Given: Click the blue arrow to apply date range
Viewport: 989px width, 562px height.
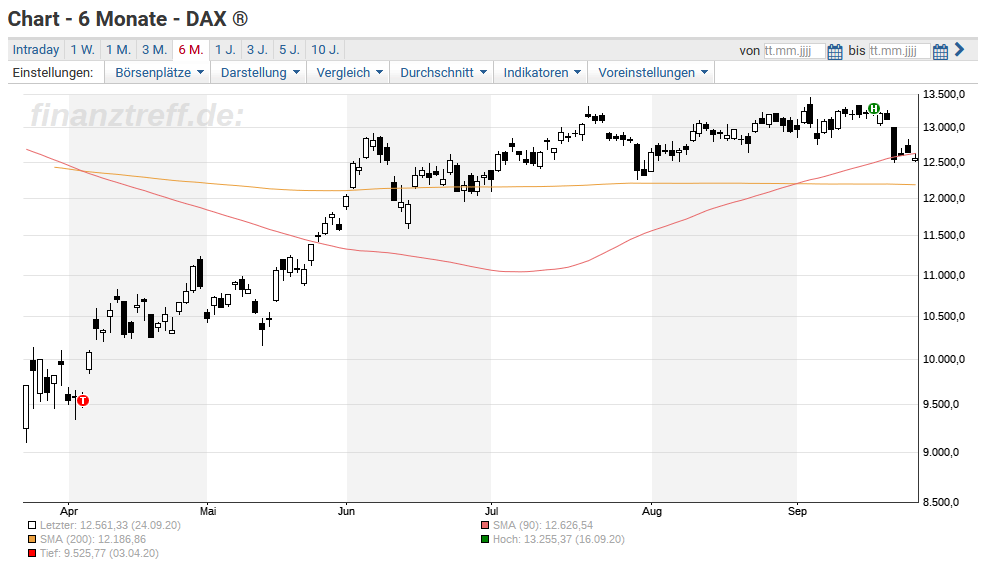Looking at the screenshot, I should coord(959,49).
